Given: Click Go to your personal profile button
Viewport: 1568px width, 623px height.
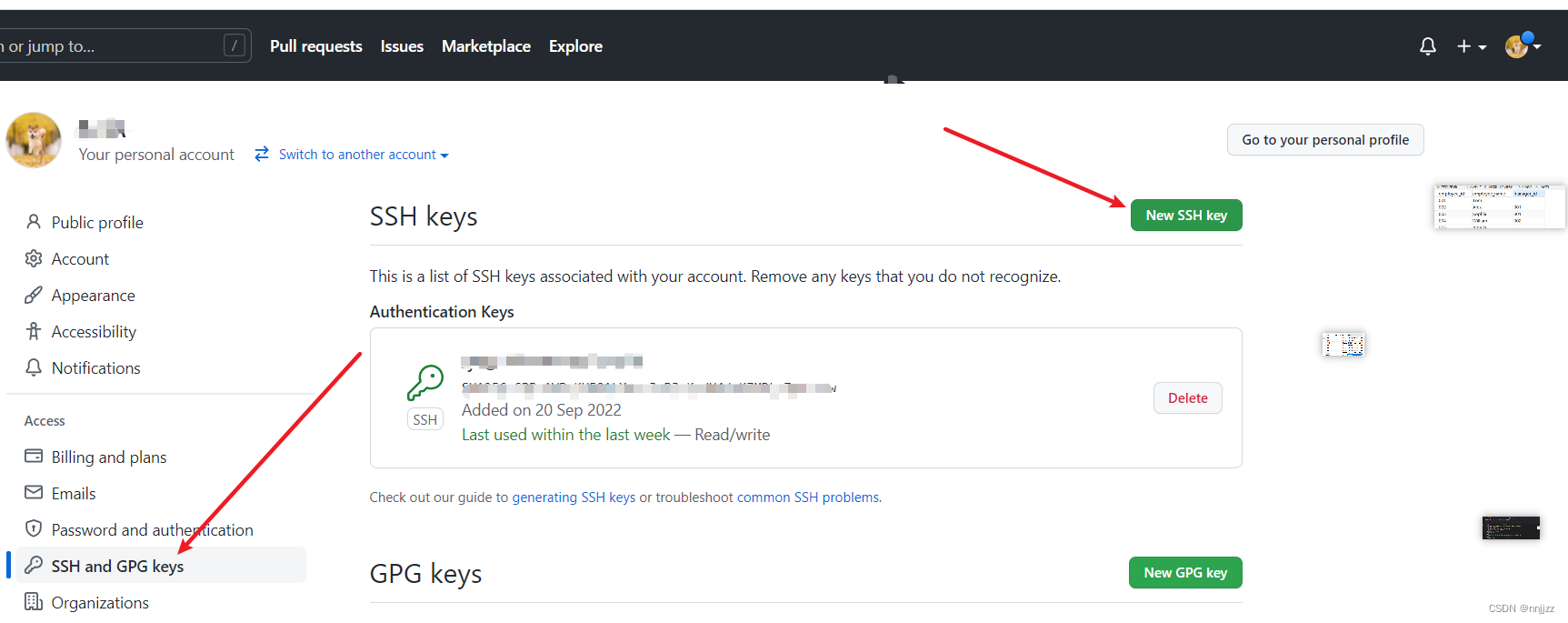Looking at the screenshot, I should coord(1325,140).
